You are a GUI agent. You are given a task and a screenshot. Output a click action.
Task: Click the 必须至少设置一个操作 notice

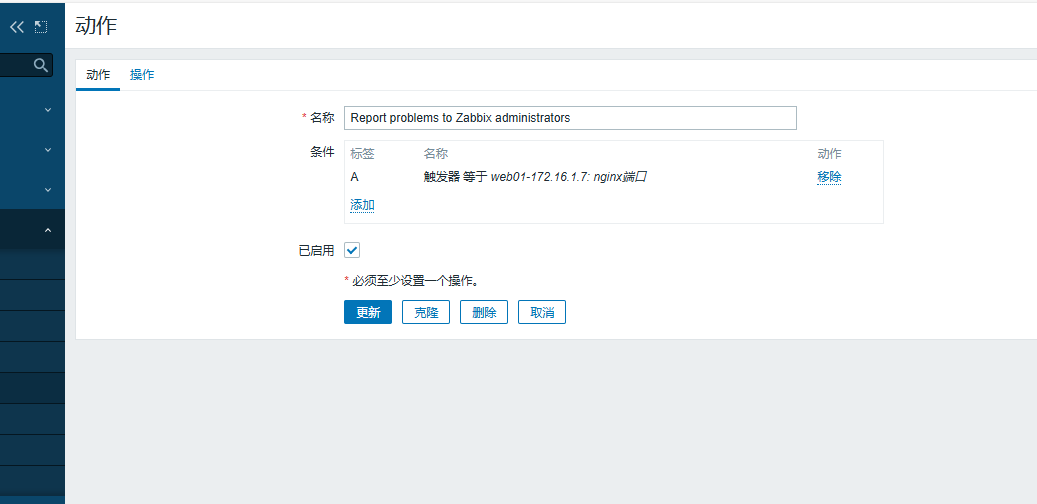point(412,281)
